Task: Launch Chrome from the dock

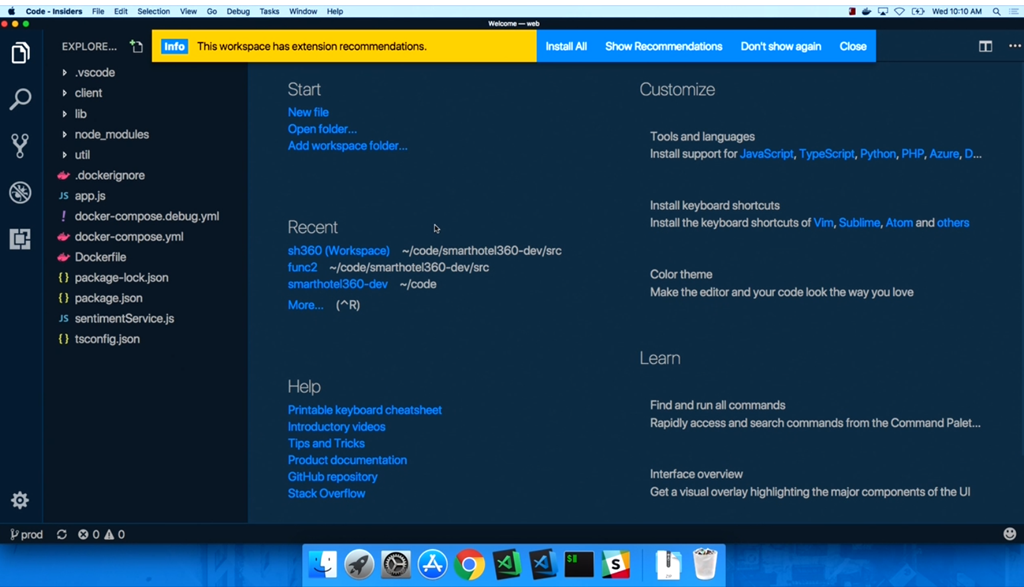Action: [469, 564]
